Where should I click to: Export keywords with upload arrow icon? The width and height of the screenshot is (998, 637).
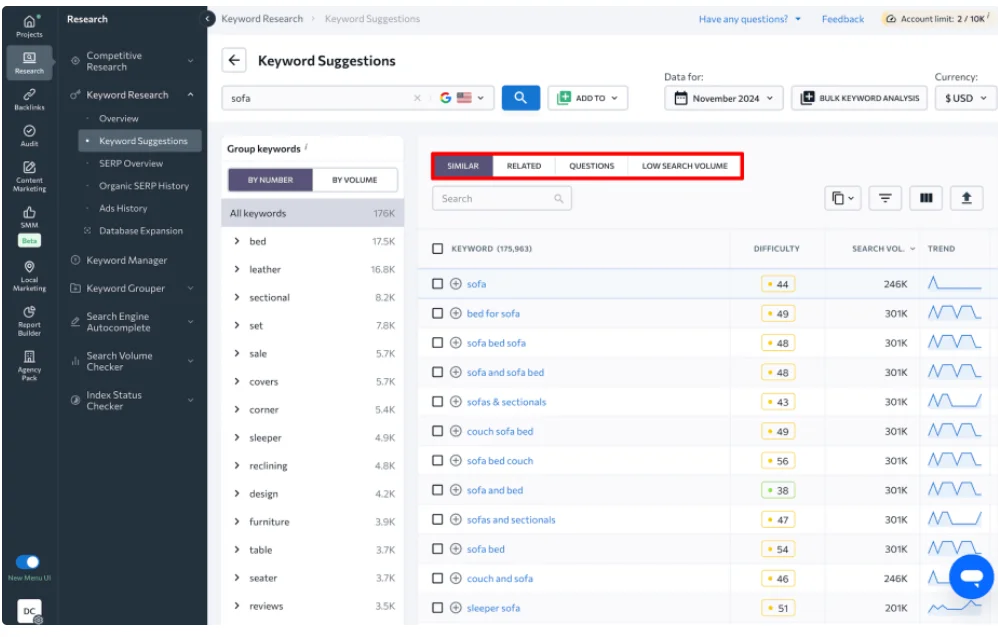[966, 199]
